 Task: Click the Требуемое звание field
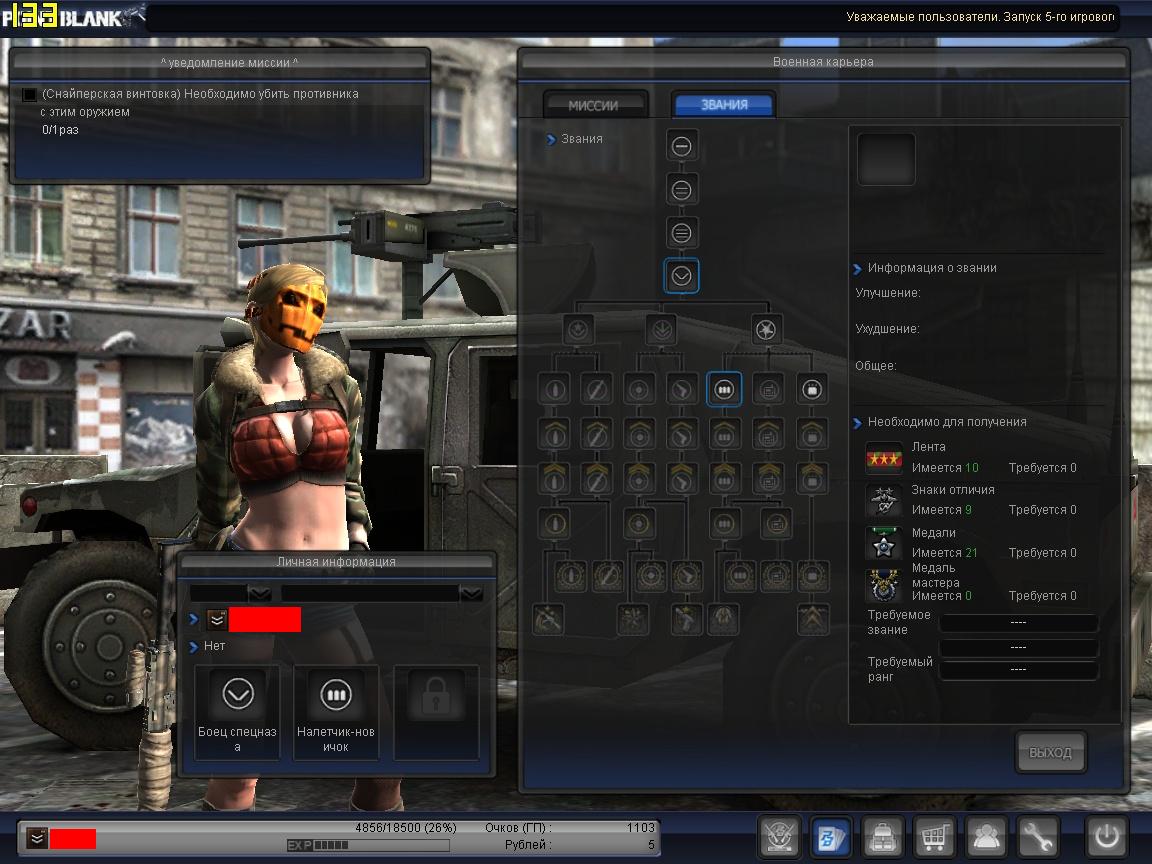point(1018,622)
